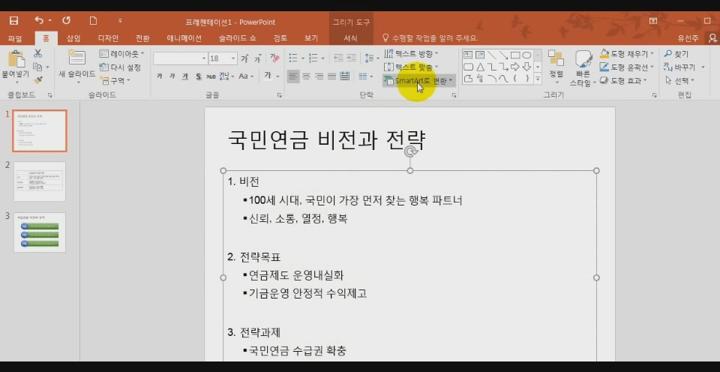This screenshot has width=720, height=372.
Task: Increase font size button
Action: [x=245, y=58]
